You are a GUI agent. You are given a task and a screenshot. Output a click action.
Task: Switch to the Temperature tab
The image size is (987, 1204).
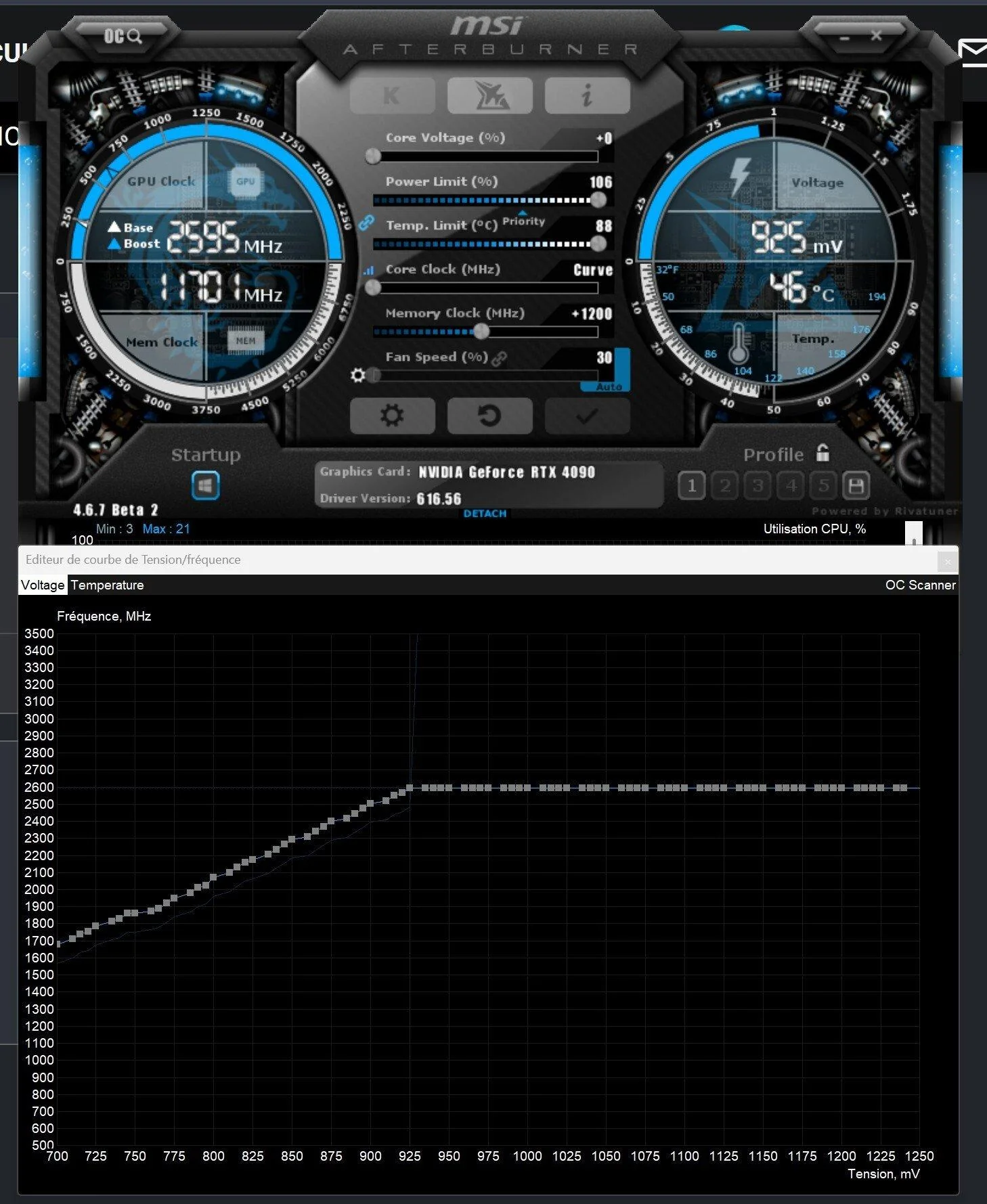107,585
